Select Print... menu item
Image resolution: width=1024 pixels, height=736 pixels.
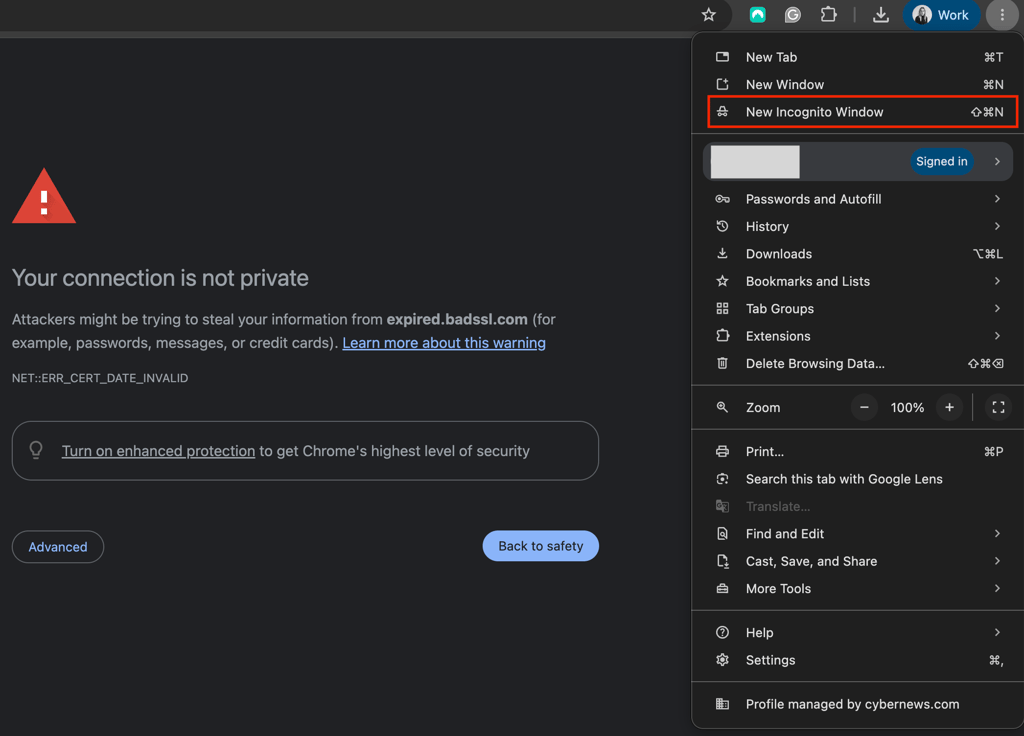coord(858,452)
